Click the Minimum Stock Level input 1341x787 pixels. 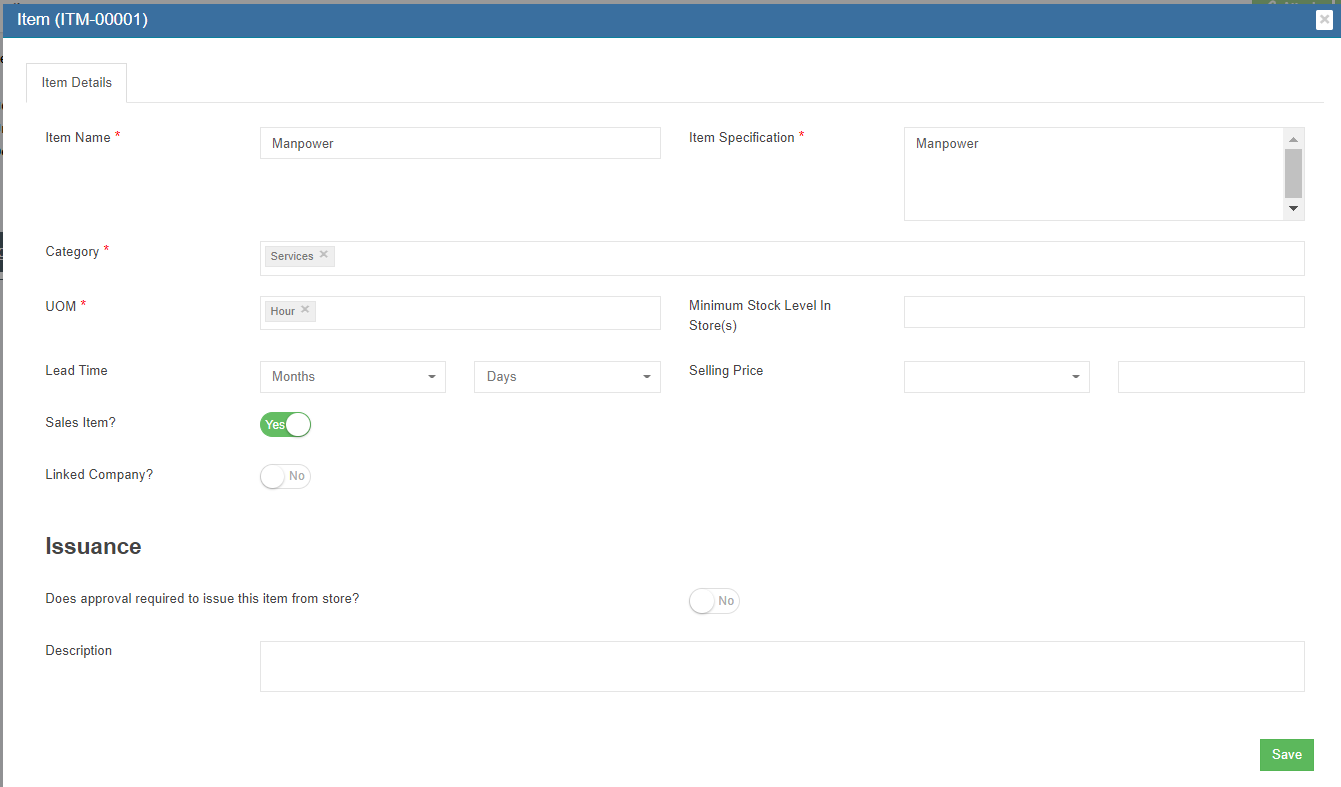[x=1104, y=312]
